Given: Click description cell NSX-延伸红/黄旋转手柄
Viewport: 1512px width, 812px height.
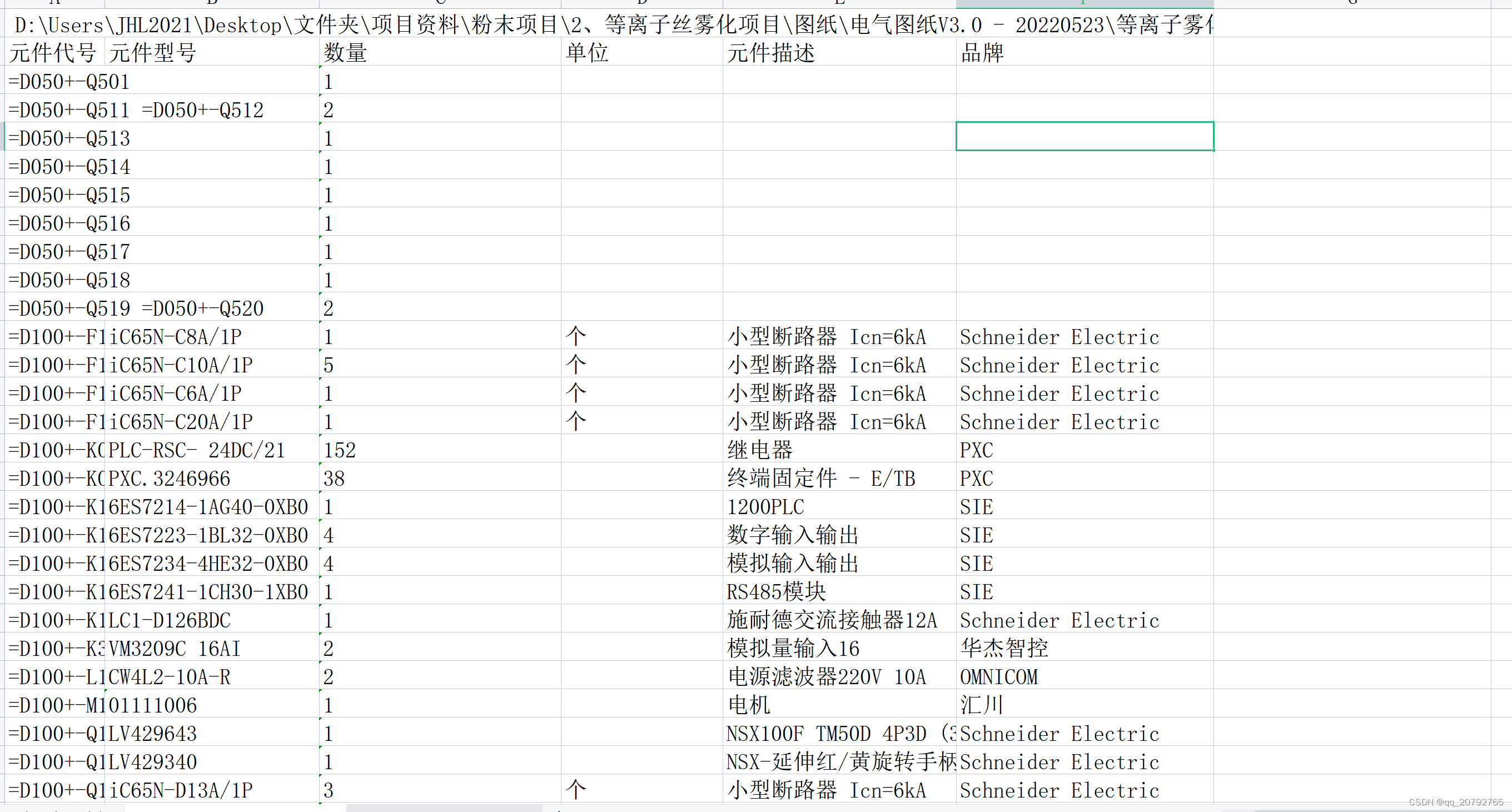Looking at the screenshot, I should [x=839, y=760].
